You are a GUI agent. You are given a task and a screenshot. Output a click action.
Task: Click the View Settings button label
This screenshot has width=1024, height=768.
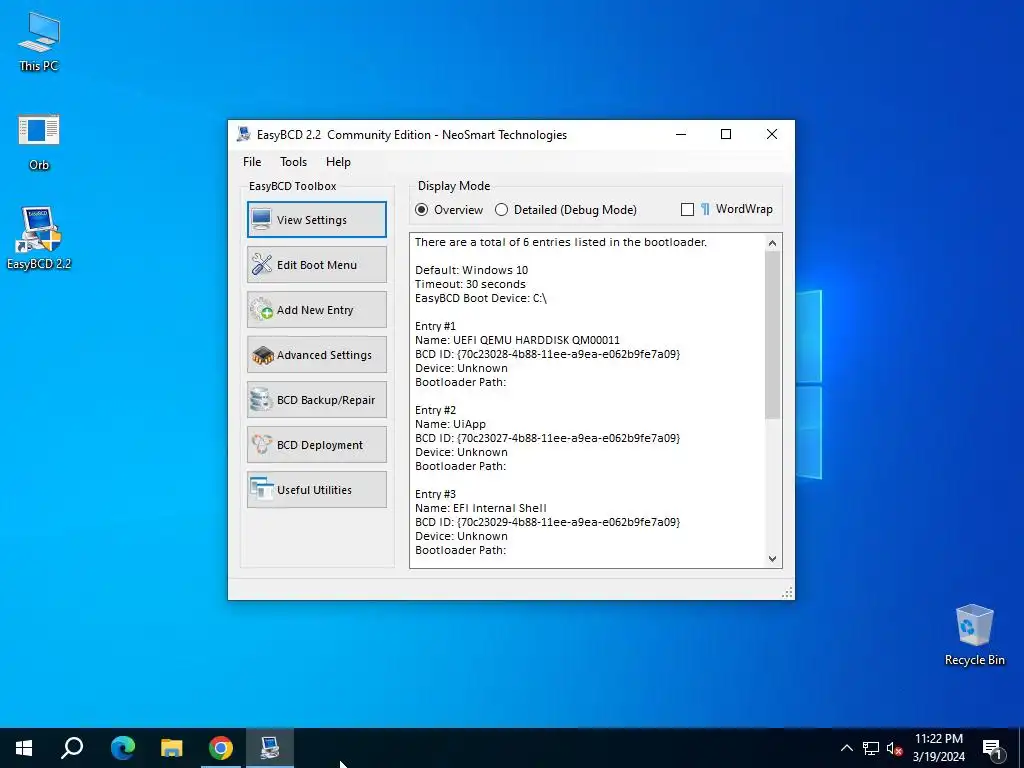tap(312, 220)
